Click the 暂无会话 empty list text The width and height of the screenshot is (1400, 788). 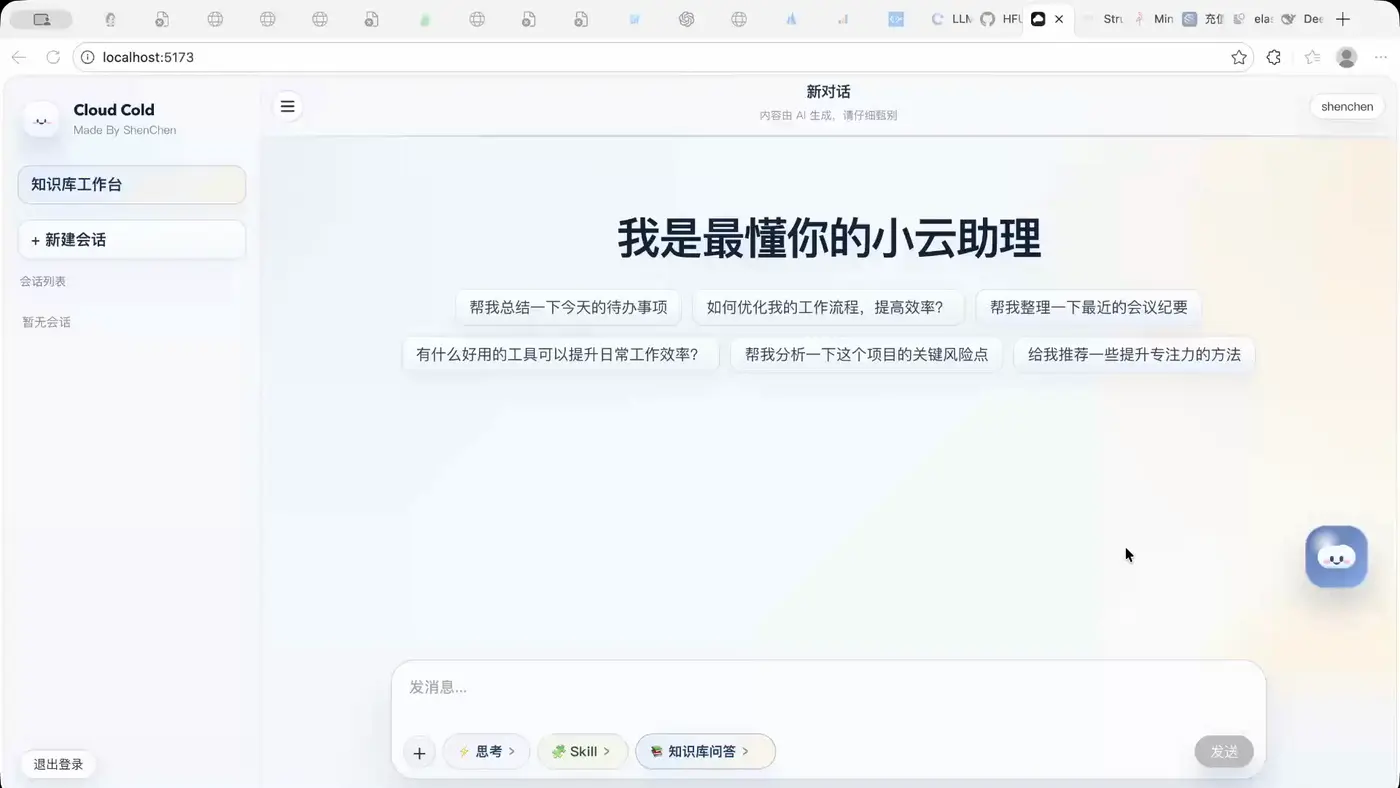point(46,322)
